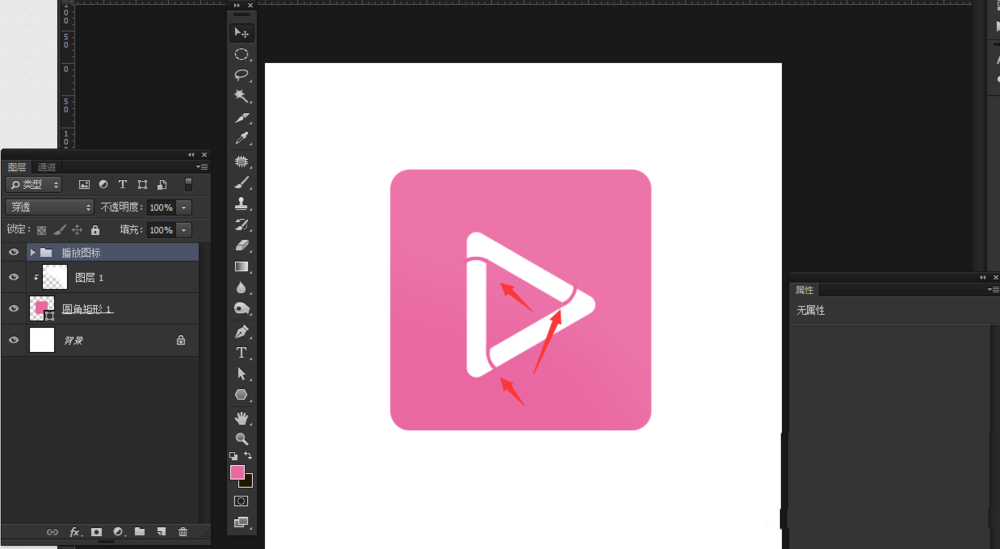Screen dimensions: 1000x549
Task: Delete the selected layer
Action: coord(183,532)
